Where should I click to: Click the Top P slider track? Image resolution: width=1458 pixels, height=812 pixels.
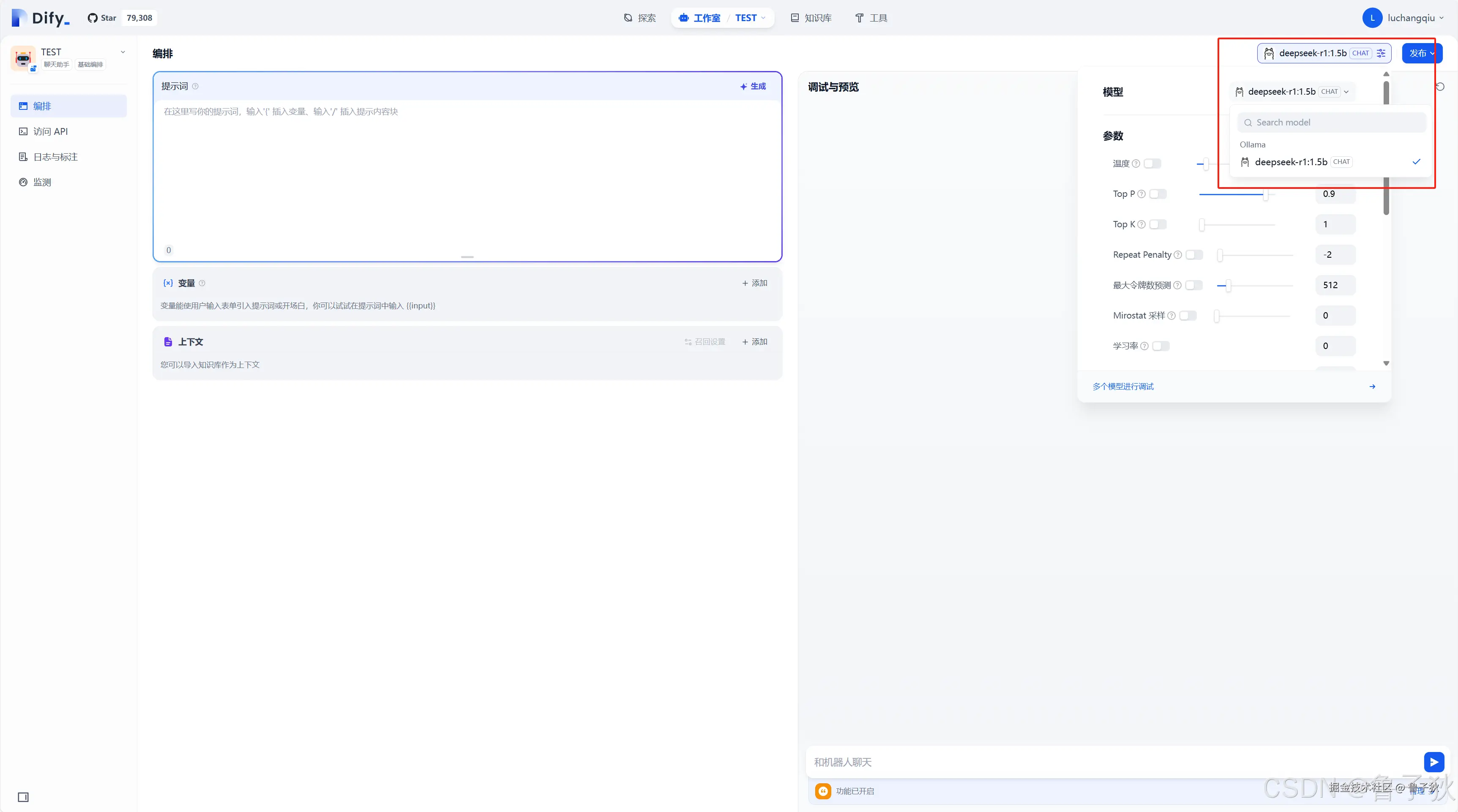pos(1234,194)
